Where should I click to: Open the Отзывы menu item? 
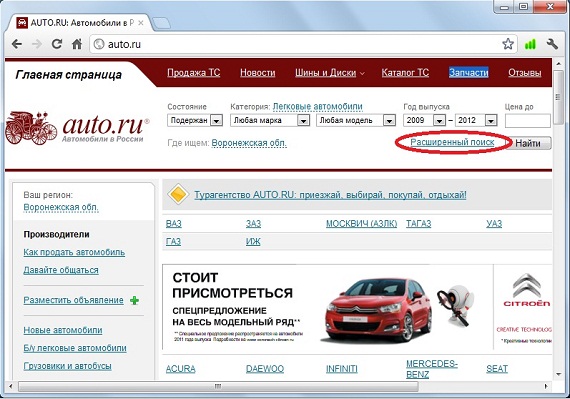(525, 73)
